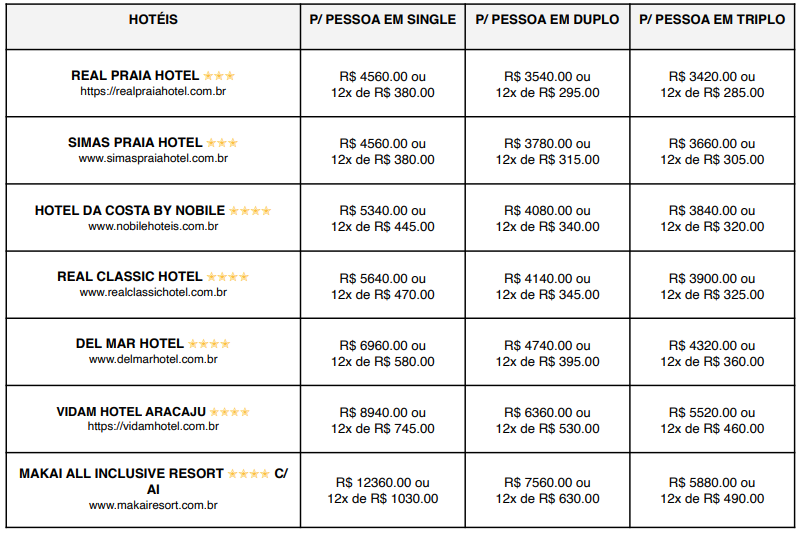Screen dimensions: 801x534
Task: Click the star rating next to Simas Praia Hotel
Action: click(222, 142)
